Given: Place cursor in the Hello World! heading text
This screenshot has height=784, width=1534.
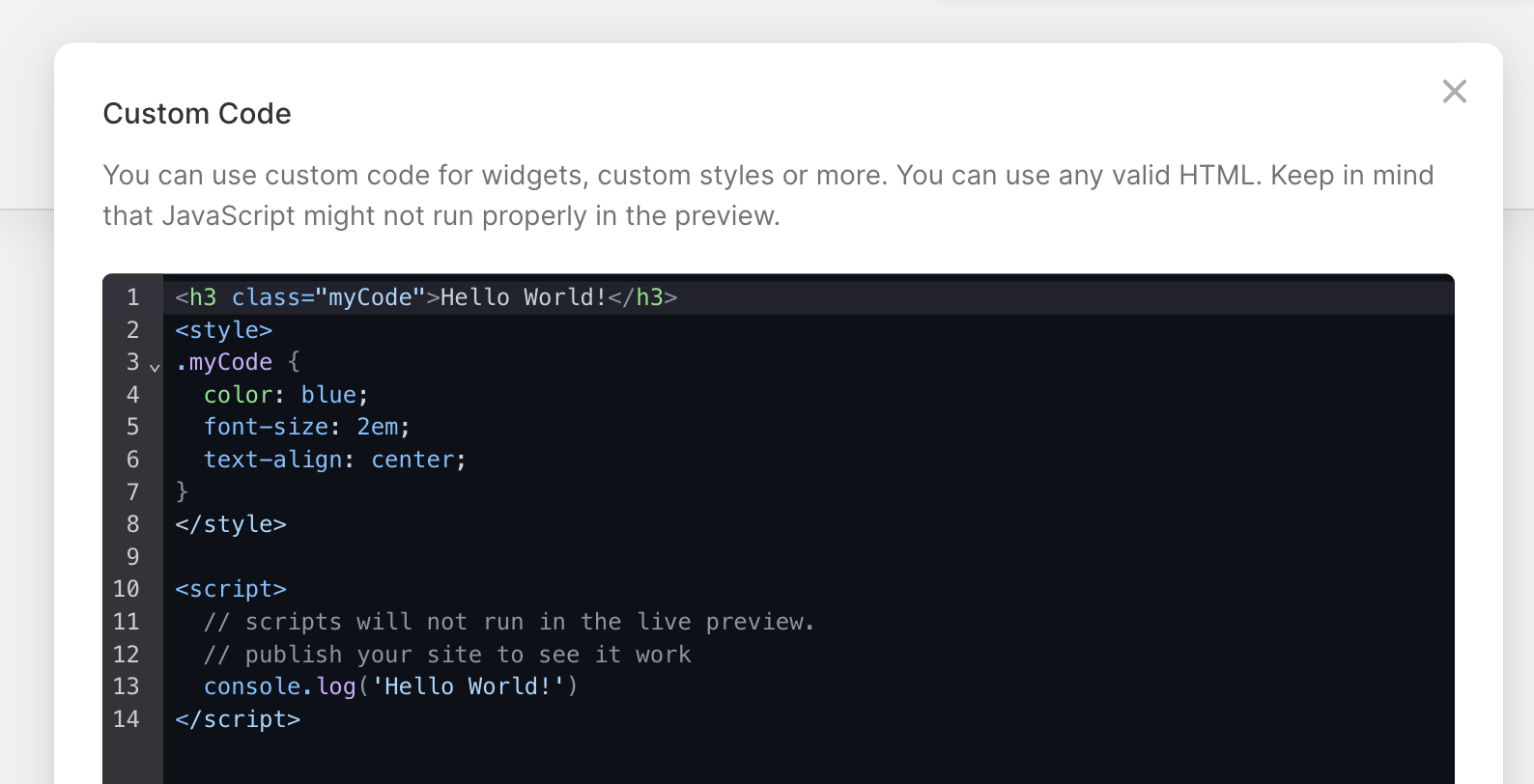Looking at the screenshot, I should coord(523,297).
